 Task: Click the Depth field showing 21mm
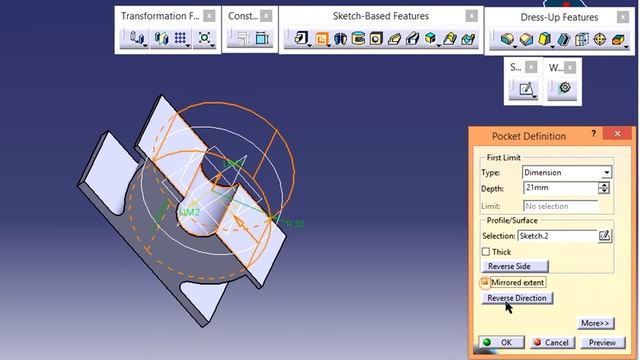click(x=560, y=188)
